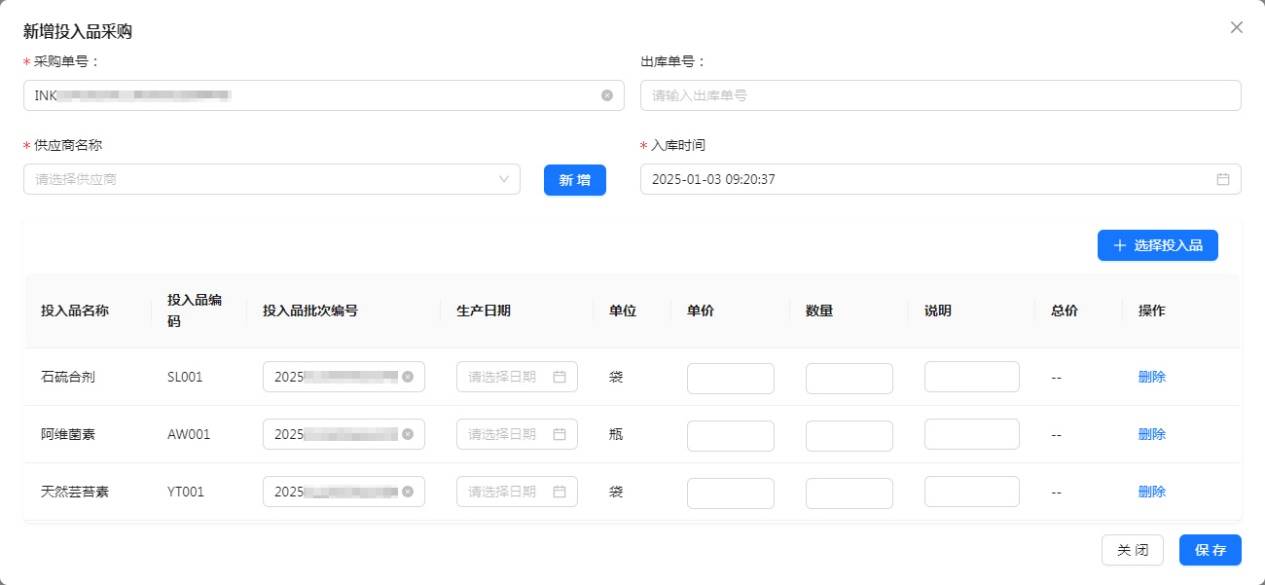This screenshot has width=1265, height=585.
Task: Click the 单价 input for 石硫合剂
Action: [730, 378]
